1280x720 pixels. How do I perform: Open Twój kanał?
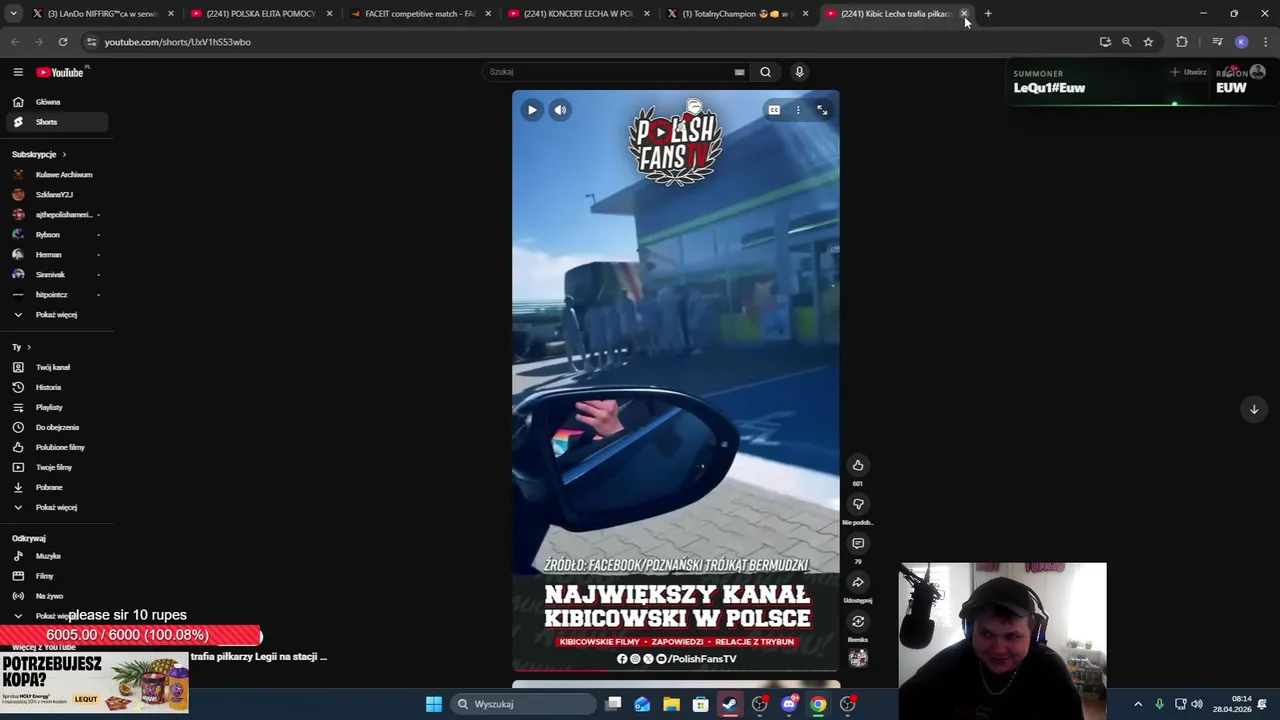pyautogui.click(x=55, y=367)
